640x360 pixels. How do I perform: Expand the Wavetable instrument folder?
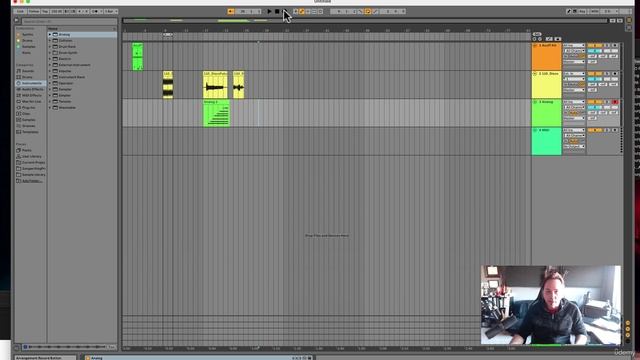pyautogui.click(x=50, y=108)
